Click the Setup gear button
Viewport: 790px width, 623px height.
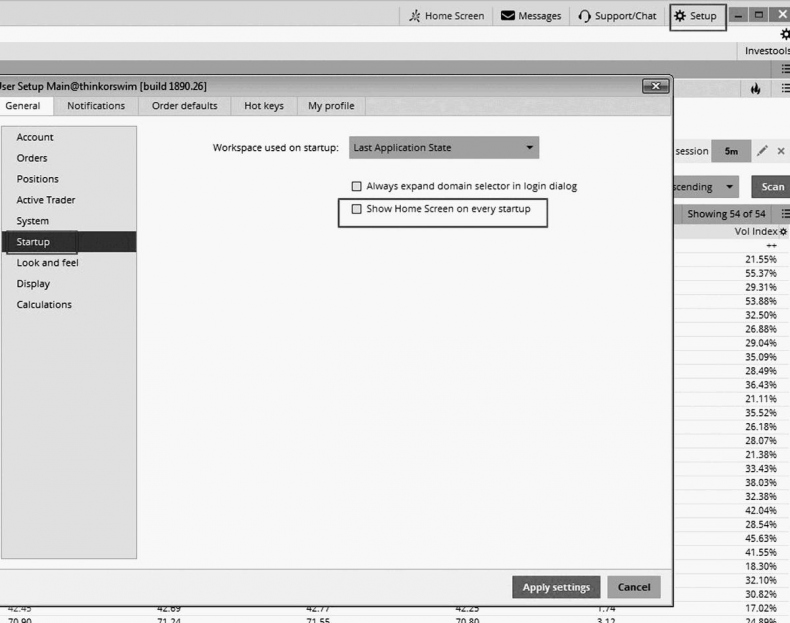pyautogui.click(x=696, y=16)
